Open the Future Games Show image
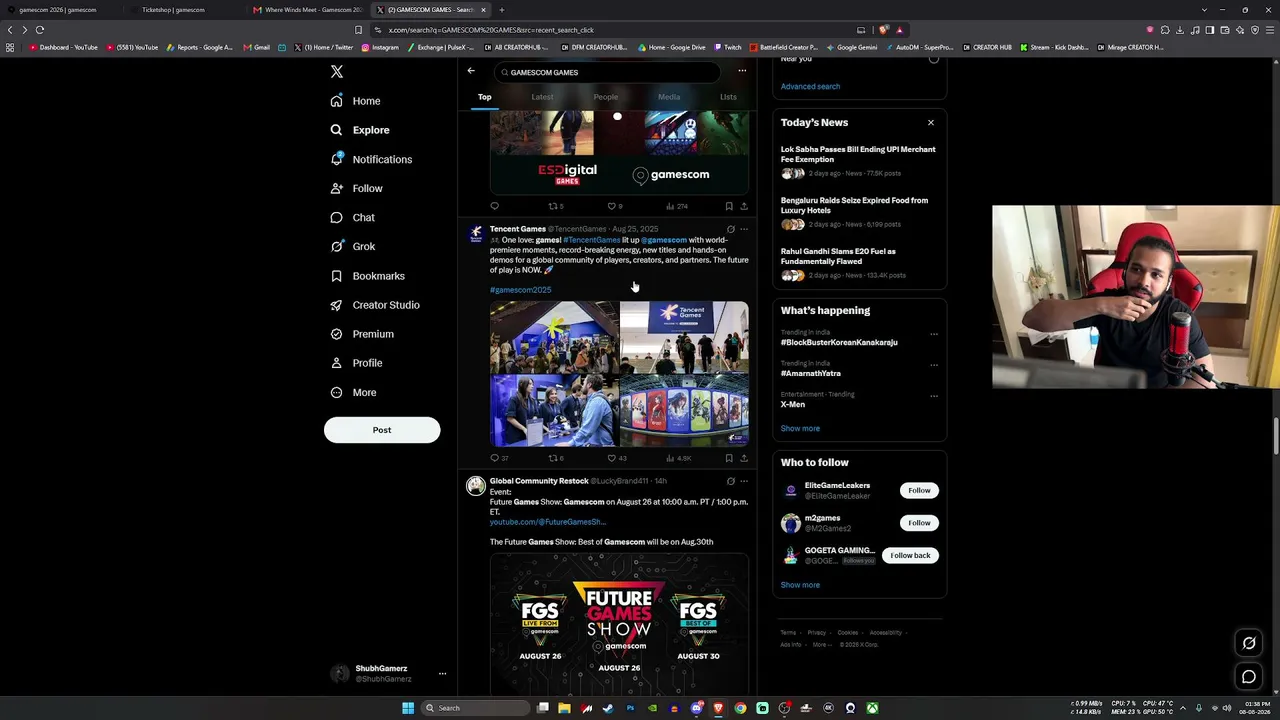This screenshot has width=1280, height=720. tap(619, 624)
